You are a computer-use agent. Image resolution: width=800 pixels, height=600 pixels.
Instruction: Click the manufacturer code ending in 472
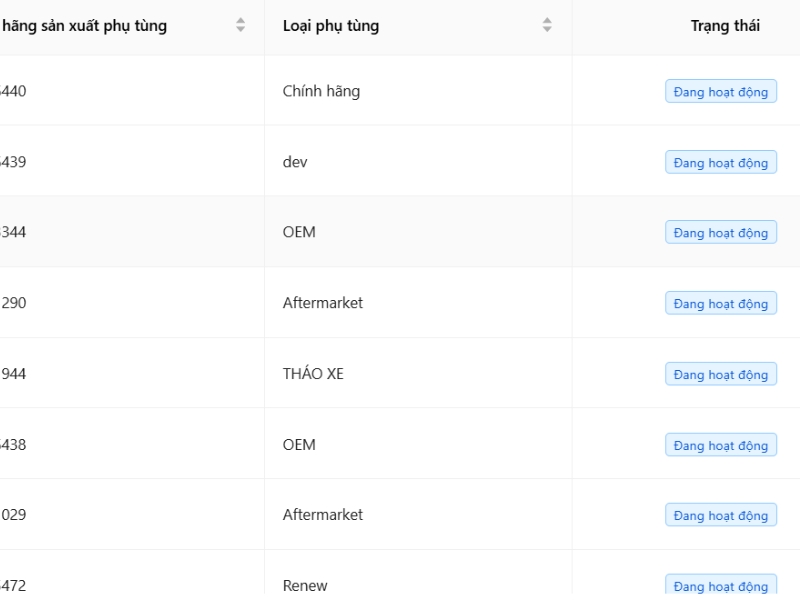click(13, 586)
